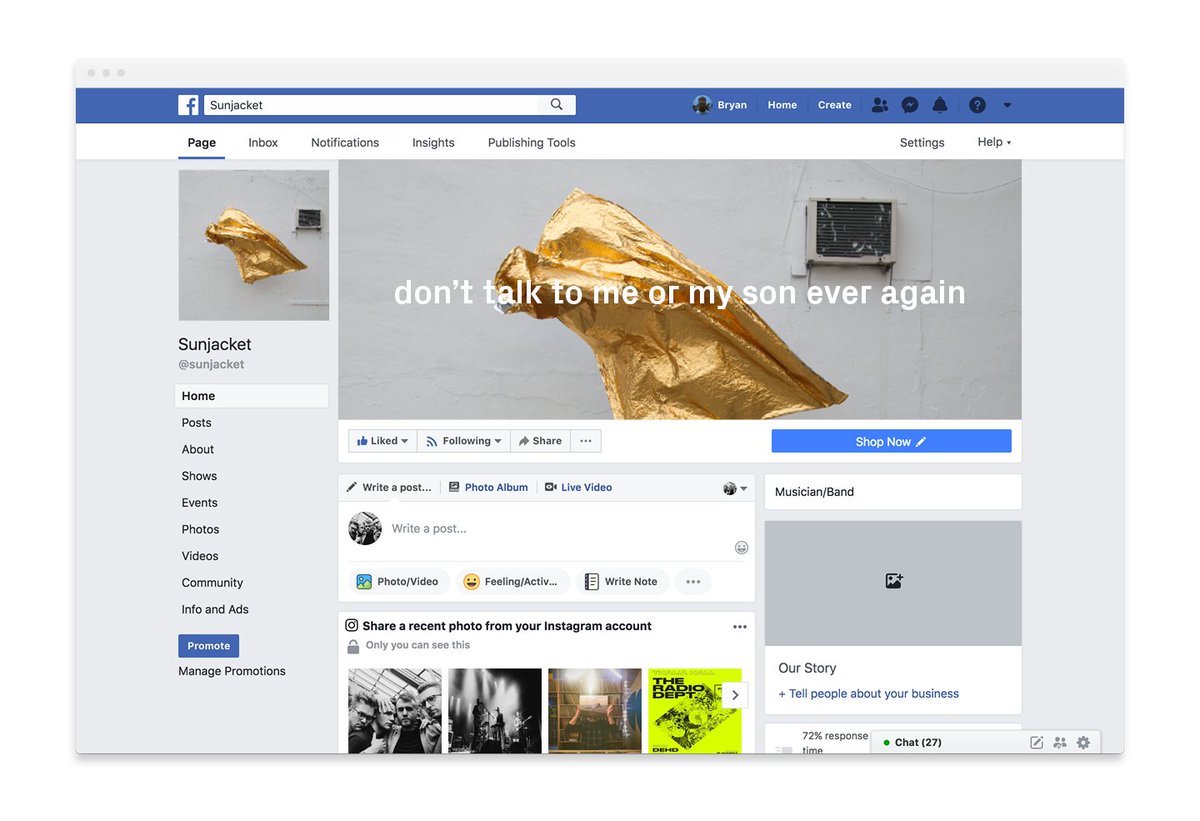Open the Insights tab

pyautogui.click(x=433, y=142)
